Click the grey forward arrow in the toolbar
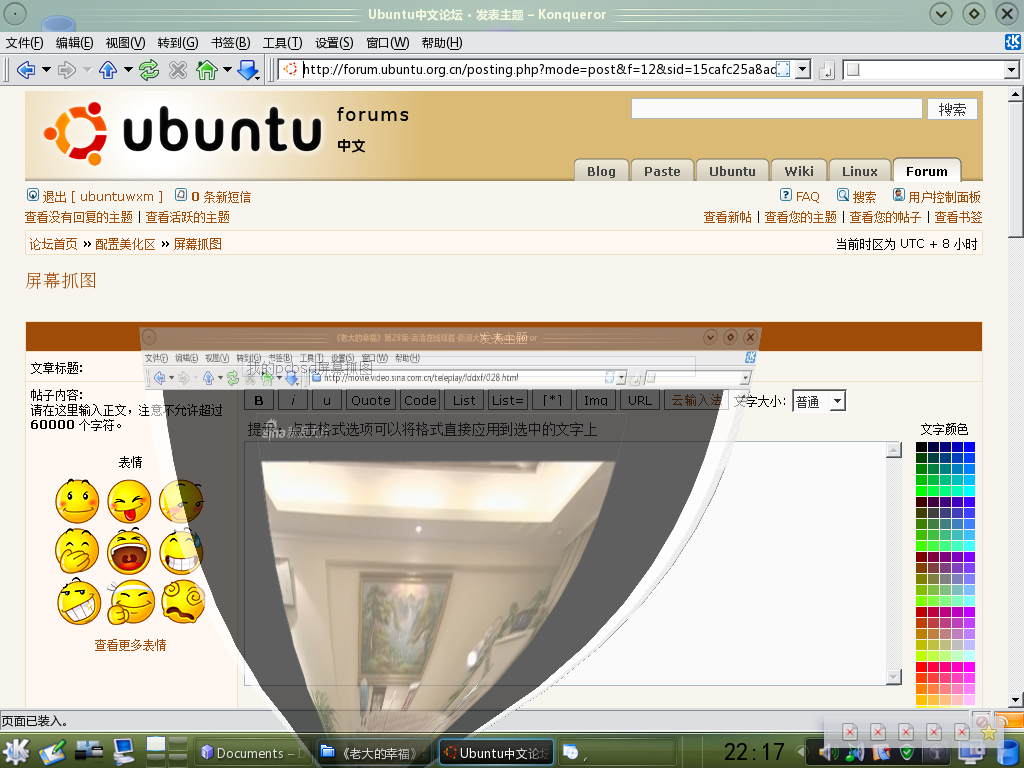 coord(67,69)
